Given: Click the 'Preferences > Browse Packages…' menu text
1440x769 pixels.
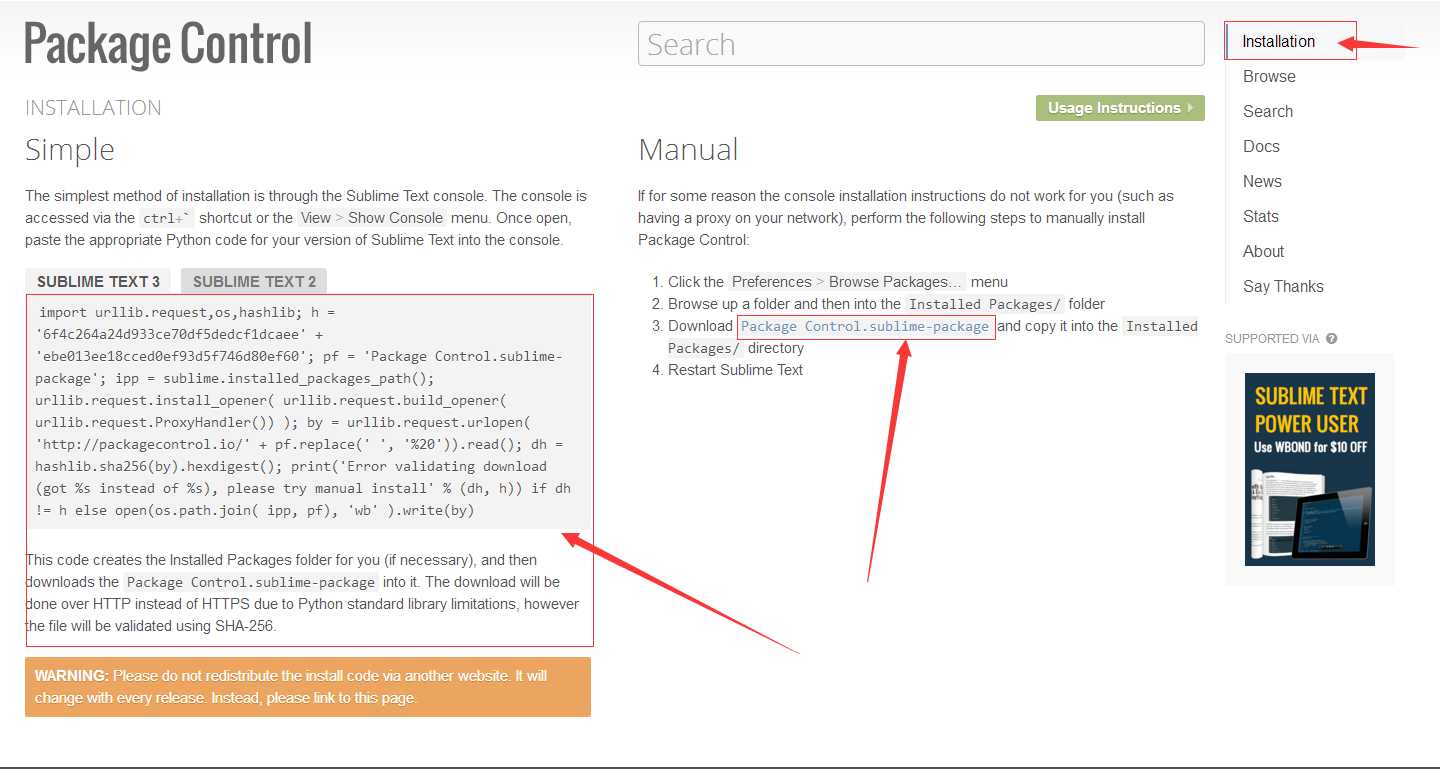Looking at the screenshot, I should 847,282.
